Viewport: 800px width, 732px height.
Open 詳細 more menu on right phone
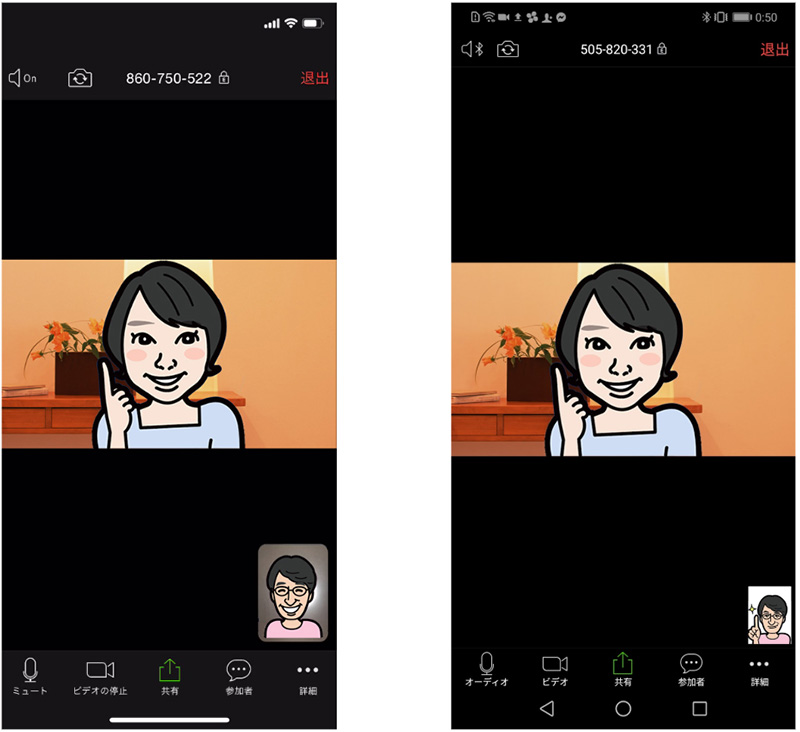(x=760, y=668)
